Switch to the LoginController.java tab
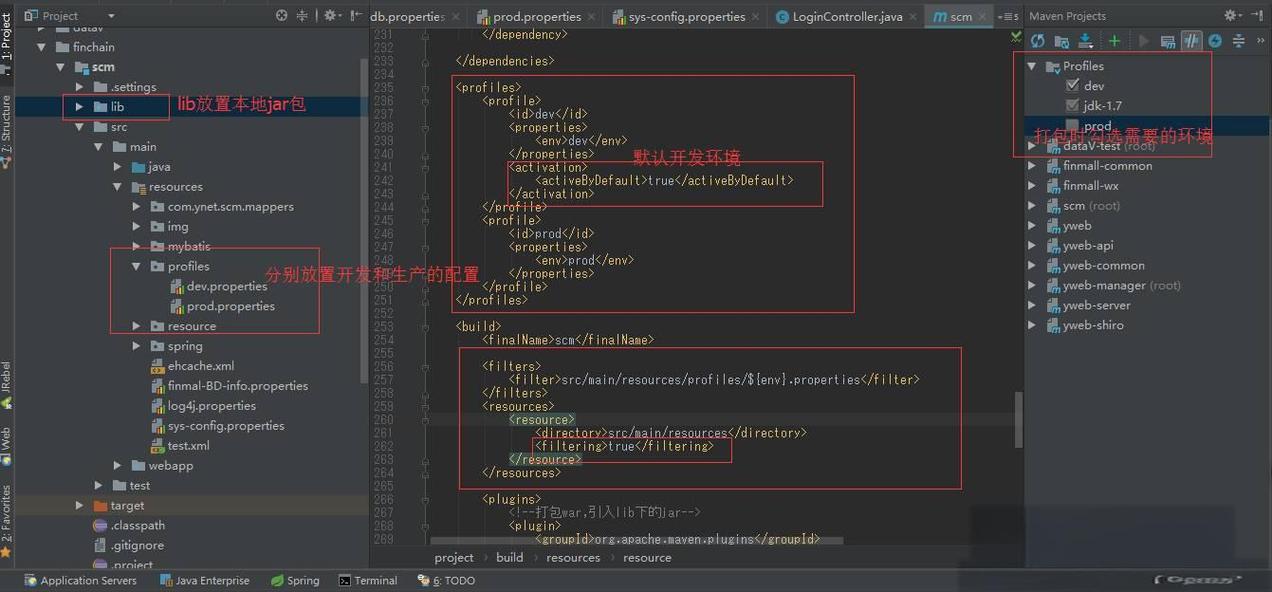 point(846,17)
